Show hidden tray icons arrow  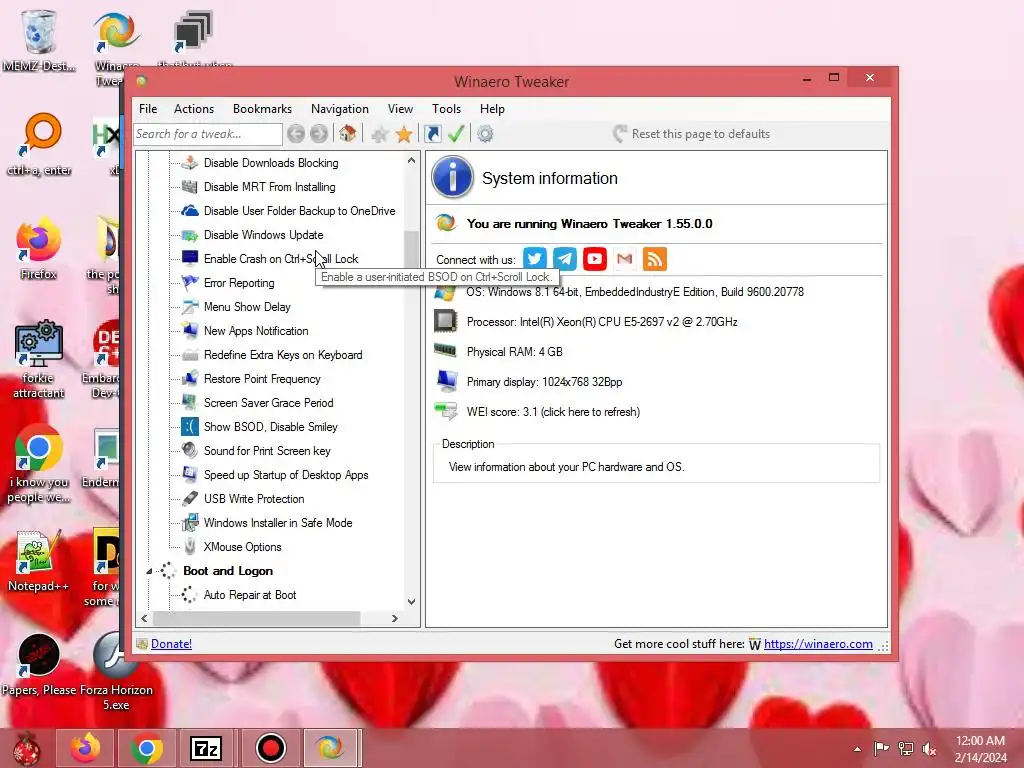click(x=857, y=749)
